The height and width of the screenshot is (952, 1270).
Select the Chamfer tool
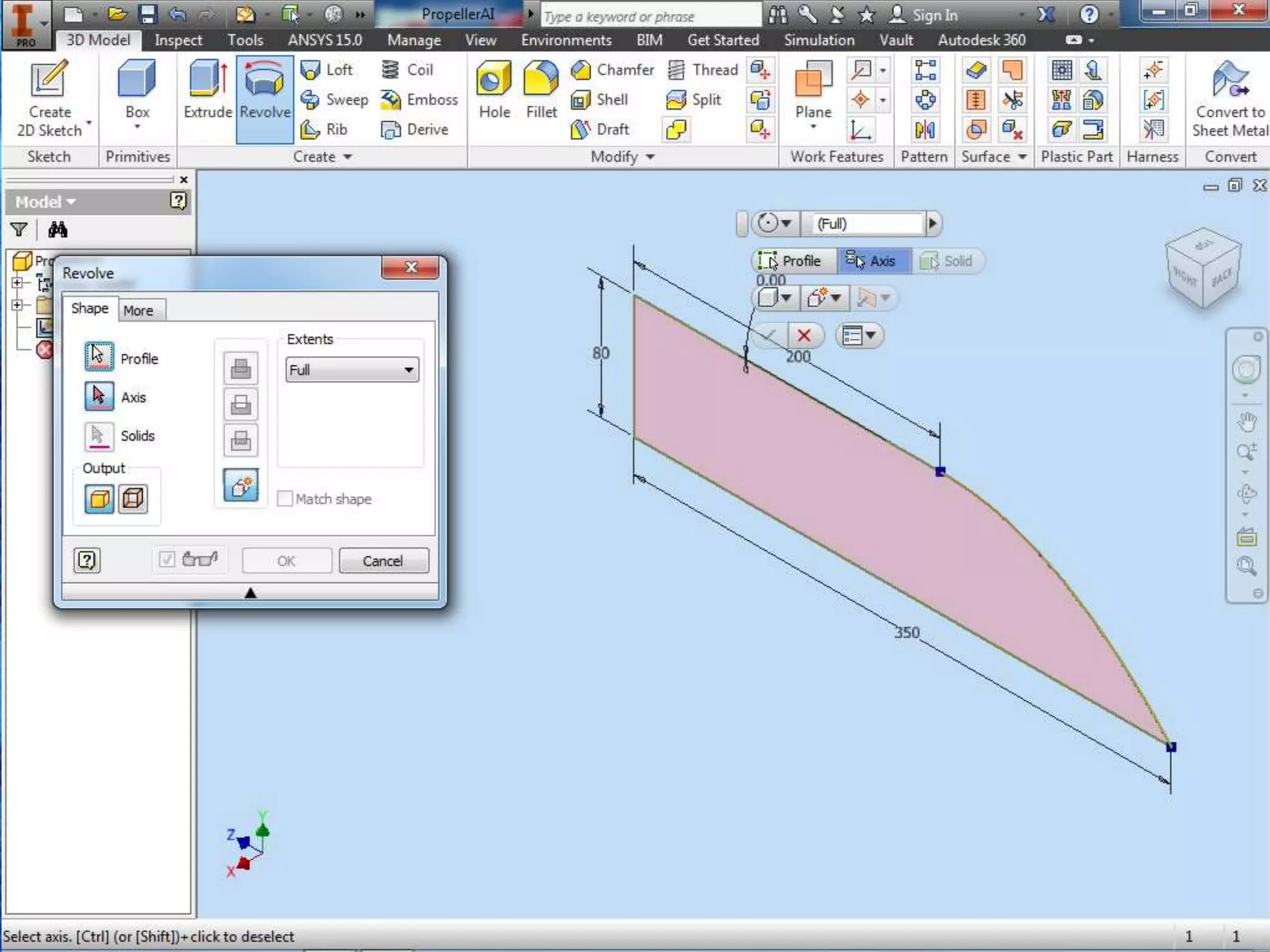pyautogui.click(x=613, y=70)
